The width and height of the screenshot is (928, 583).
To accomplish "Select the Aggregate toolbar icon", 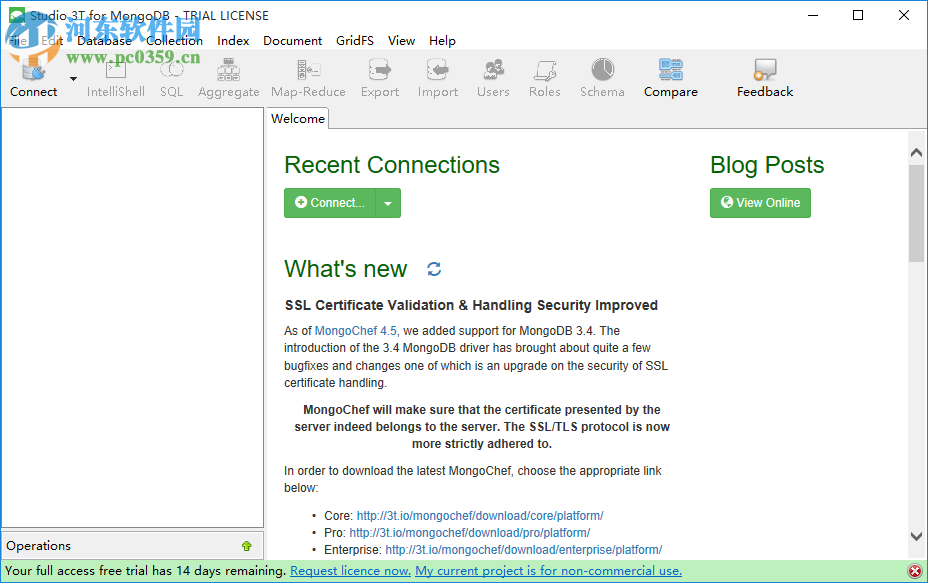I will (228, 78).
